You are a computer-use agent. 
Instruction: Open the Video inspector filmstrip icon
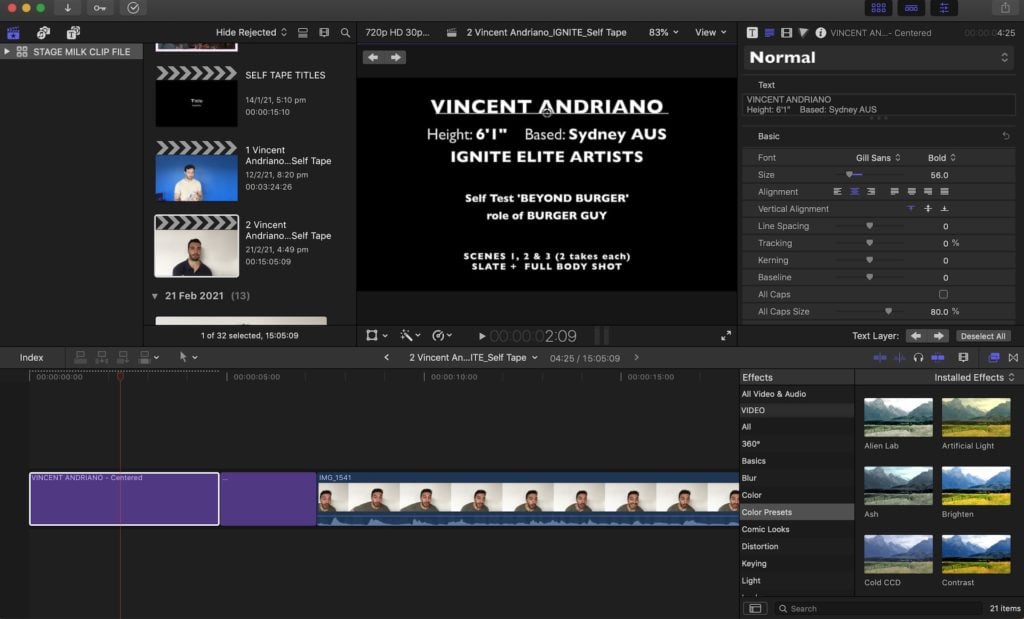786,33
